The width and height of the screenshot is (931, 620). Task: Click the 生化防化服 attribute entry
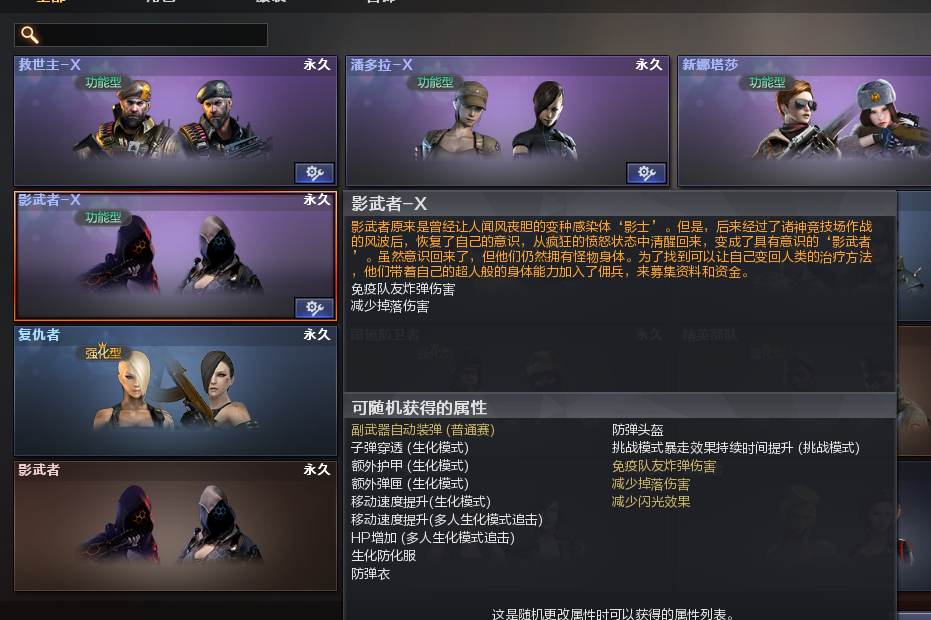[x=384, y=556]
